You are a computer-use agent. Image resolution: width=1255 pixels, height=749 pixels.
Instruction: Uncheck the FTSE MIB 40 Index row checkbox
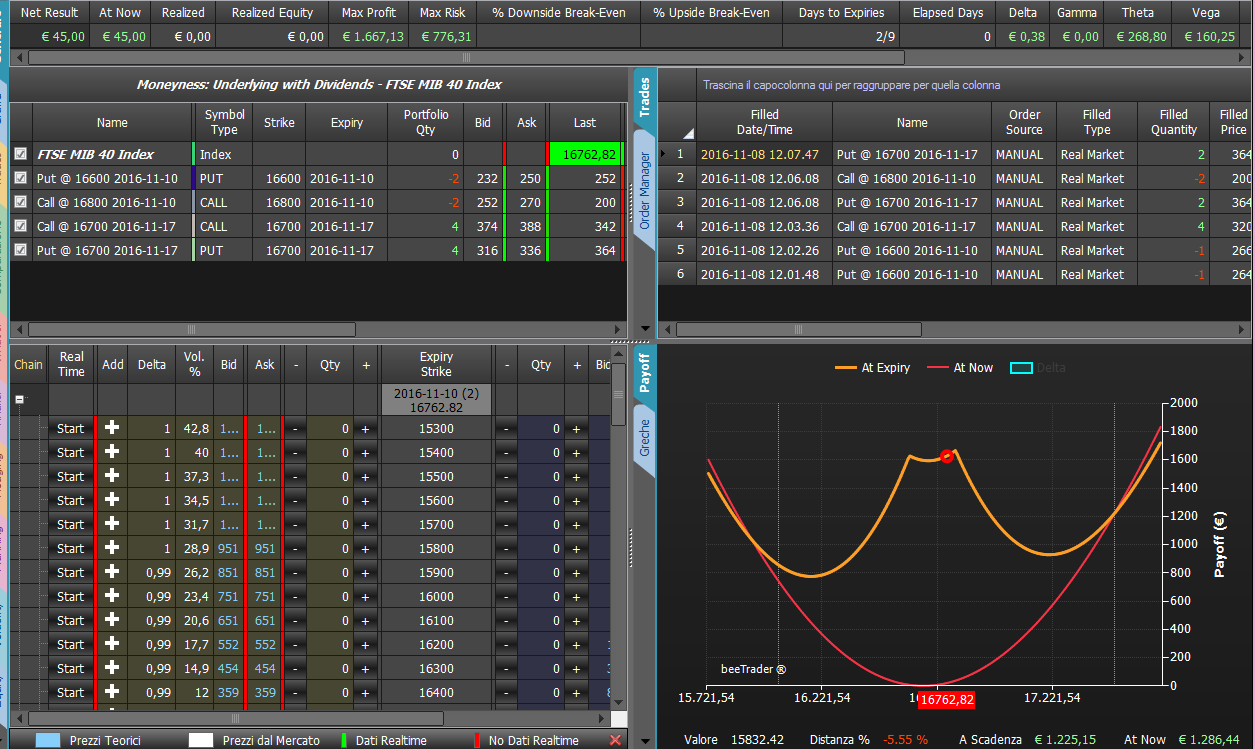(x=21, y=154)
